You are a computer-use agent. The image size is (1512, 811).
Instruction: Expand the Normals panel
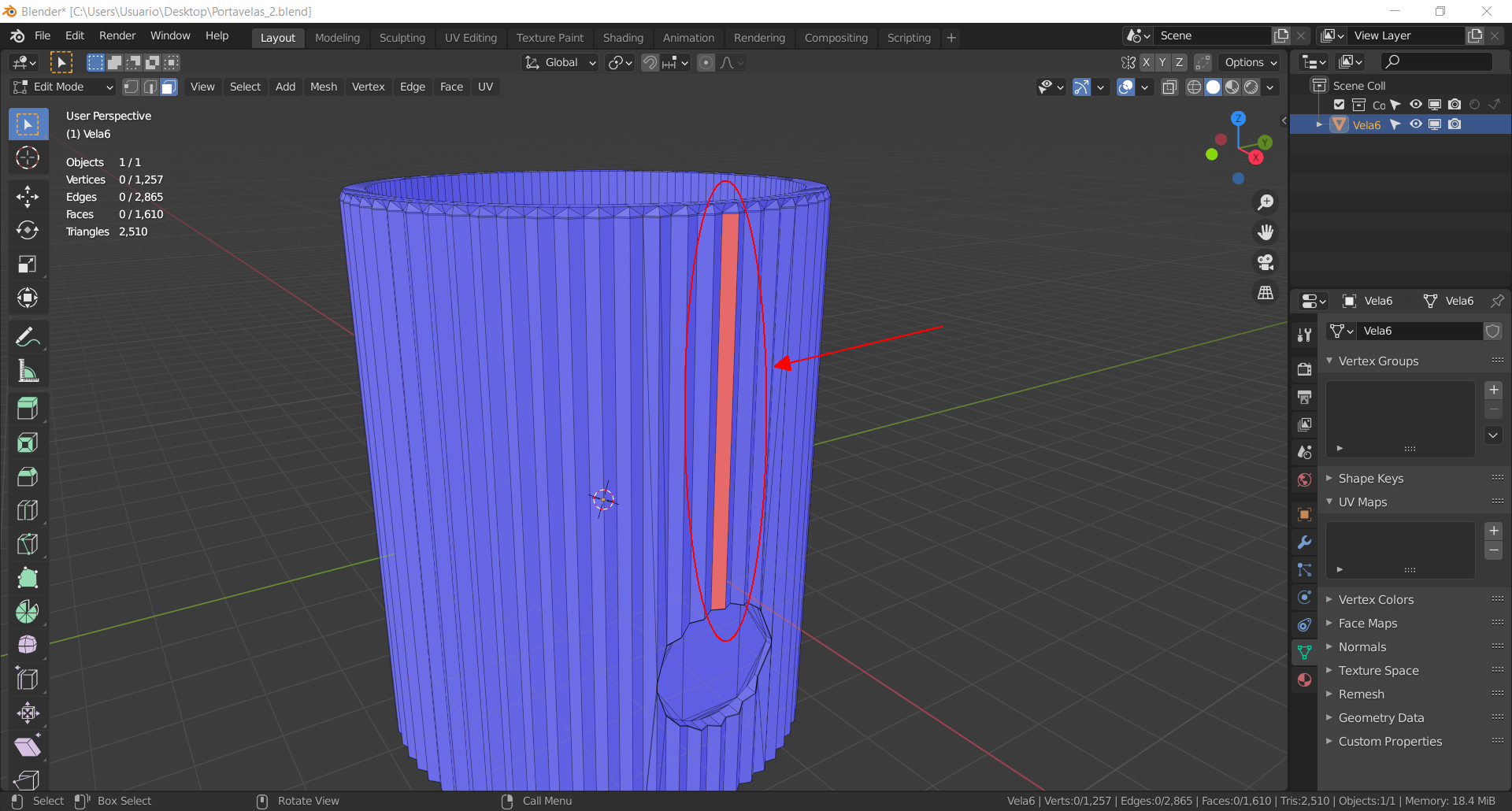(x=1362, y=647)
